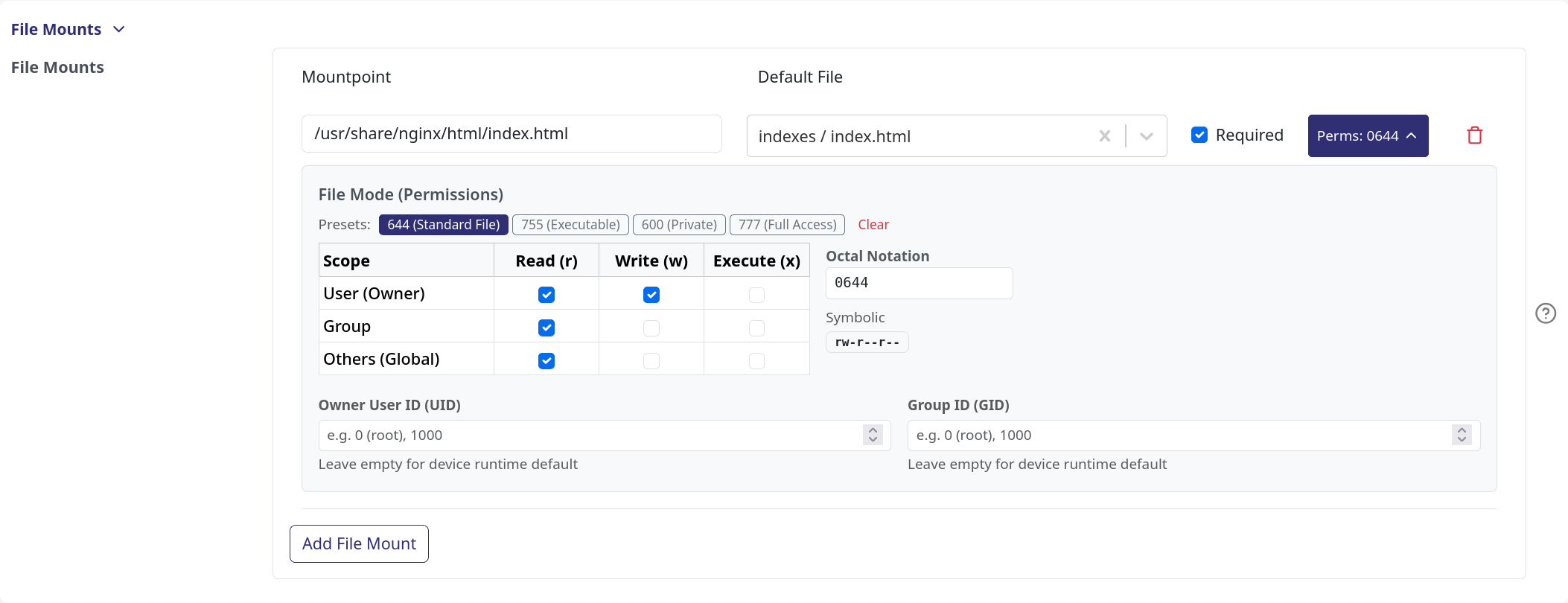Image resolution: width=1568 pixels, height=603 pixels.
Task: Adjust the GID number spinner
Action: [1462, 435]
